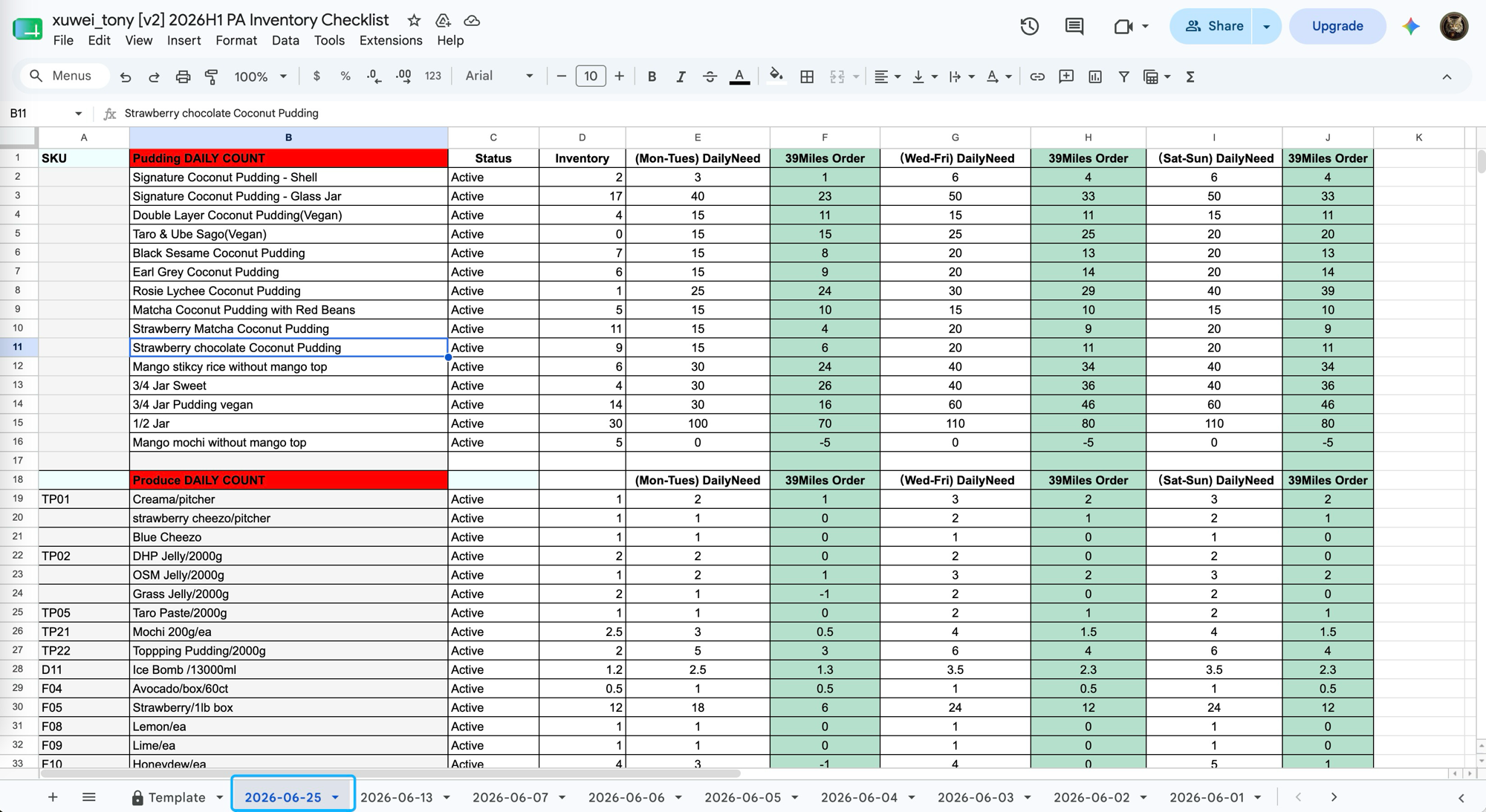This screenshot has height=812, width=1486.
Task: Toggle italic formatting
Action: (x=681, y=77)
